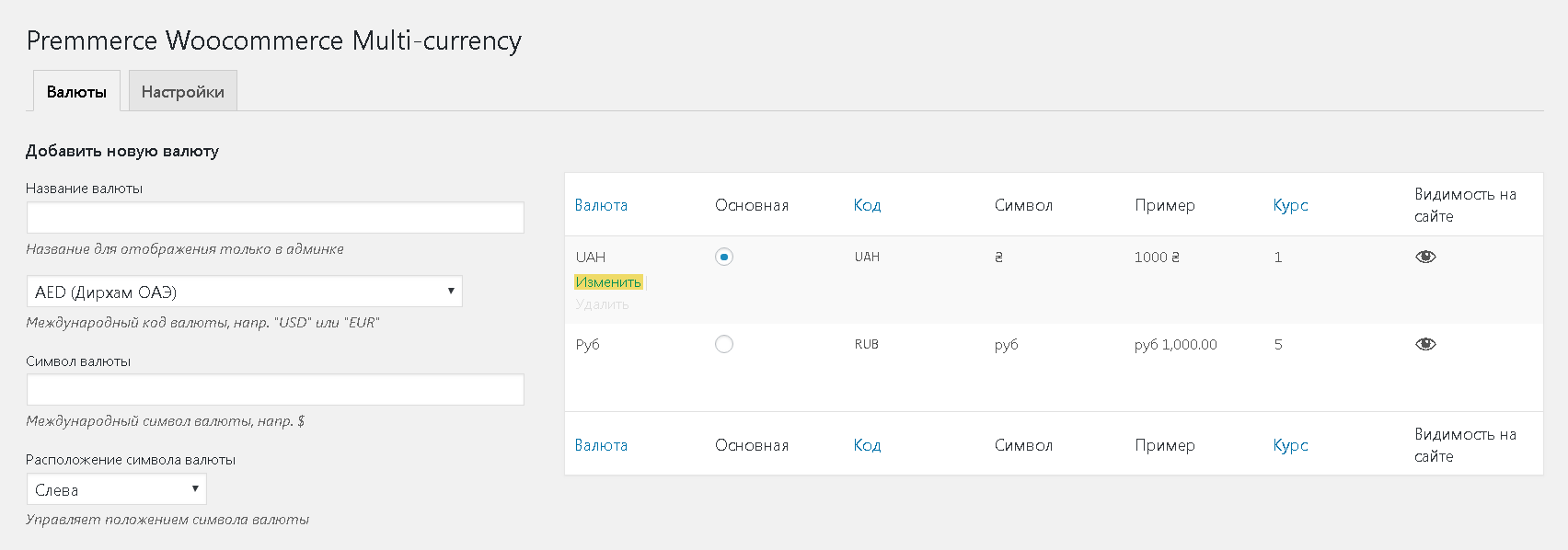The image size is (1568, 550).
Task: Click the UAH currency name cell
Action: pyautogui.click(x=591, y=257)
